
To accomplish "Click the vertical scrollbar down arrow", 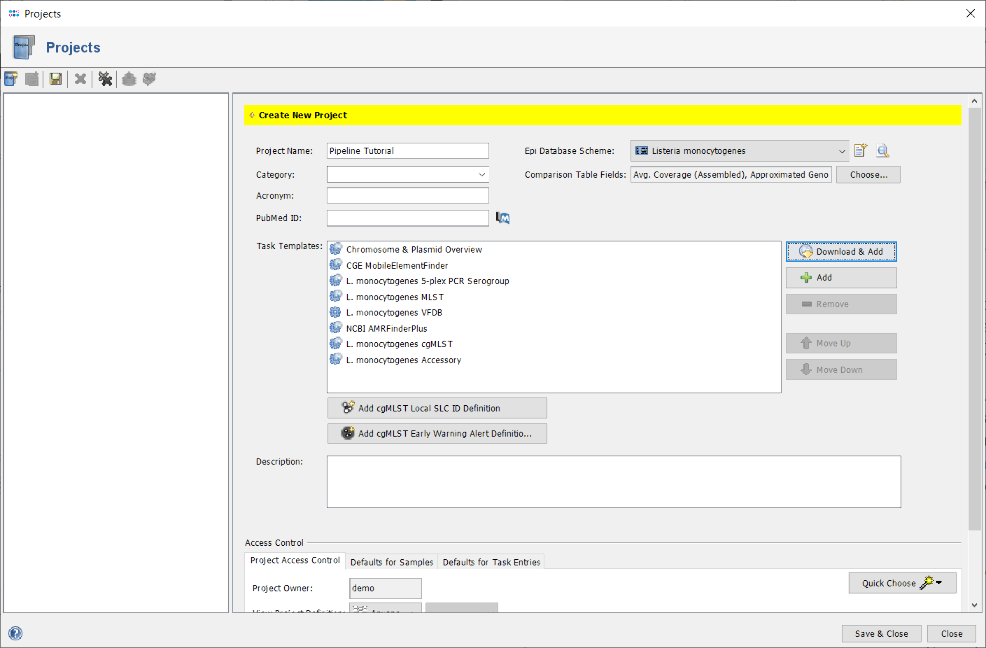I will [x=974, y=606].
